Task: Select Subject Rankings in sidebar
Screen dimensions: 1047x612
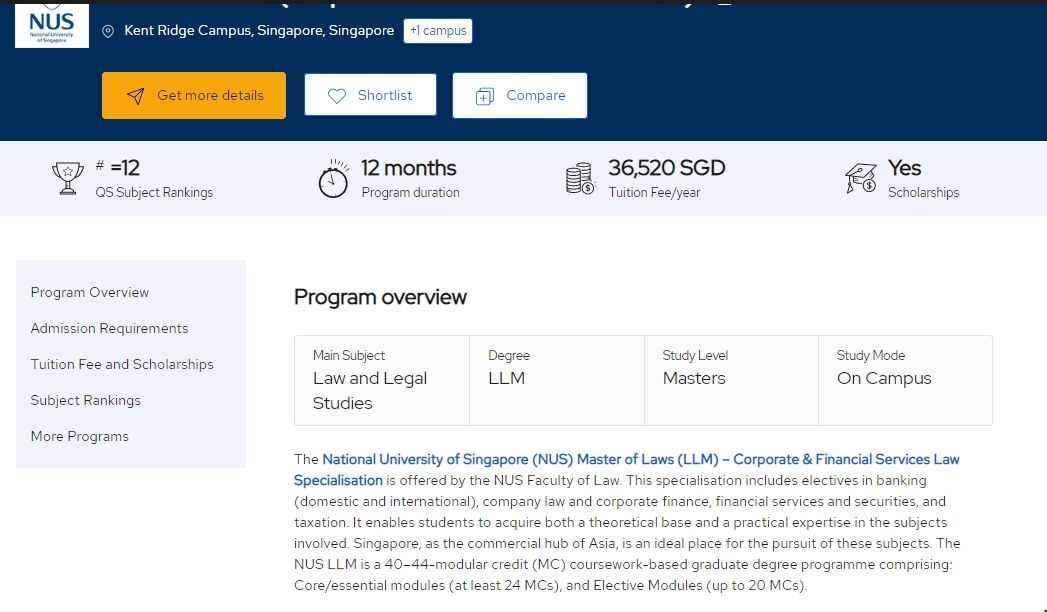Action: (x=86, y=401)
